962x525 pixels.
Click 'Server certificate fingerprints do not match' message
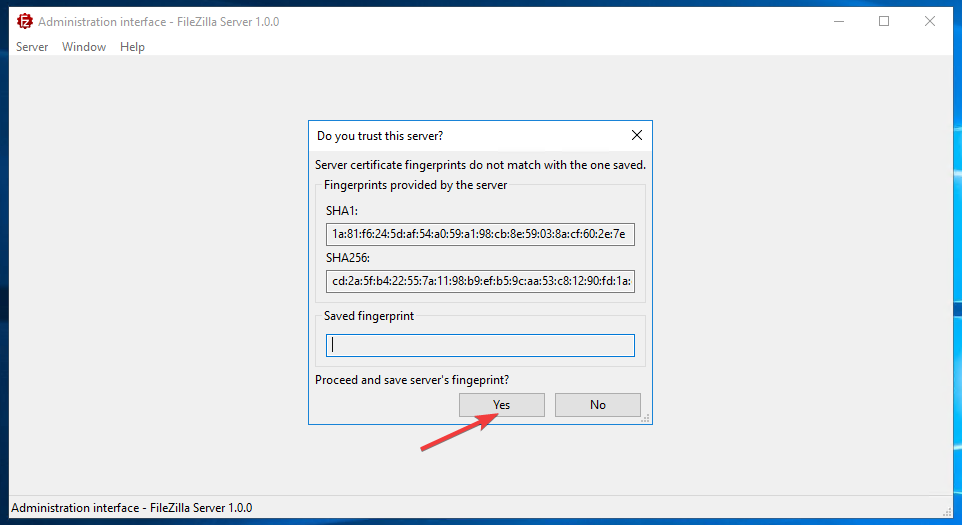click(x=480, y=165)
